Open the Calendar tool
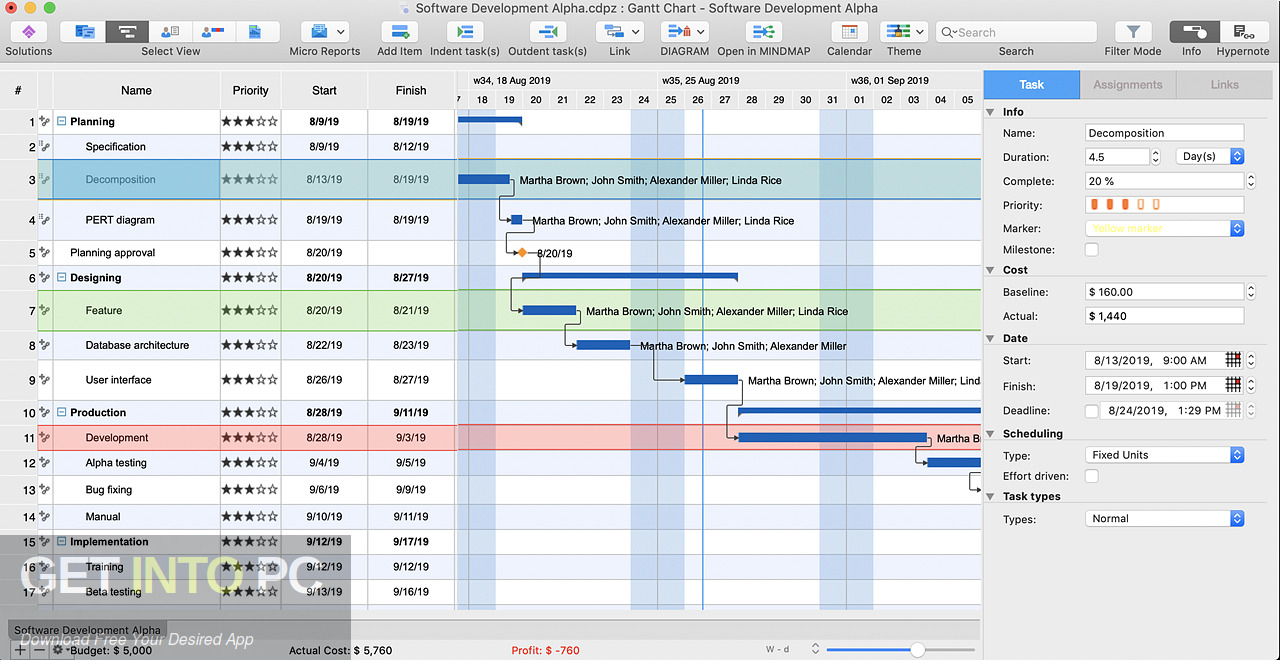1280x660 pixels. (x=849, y=32)
